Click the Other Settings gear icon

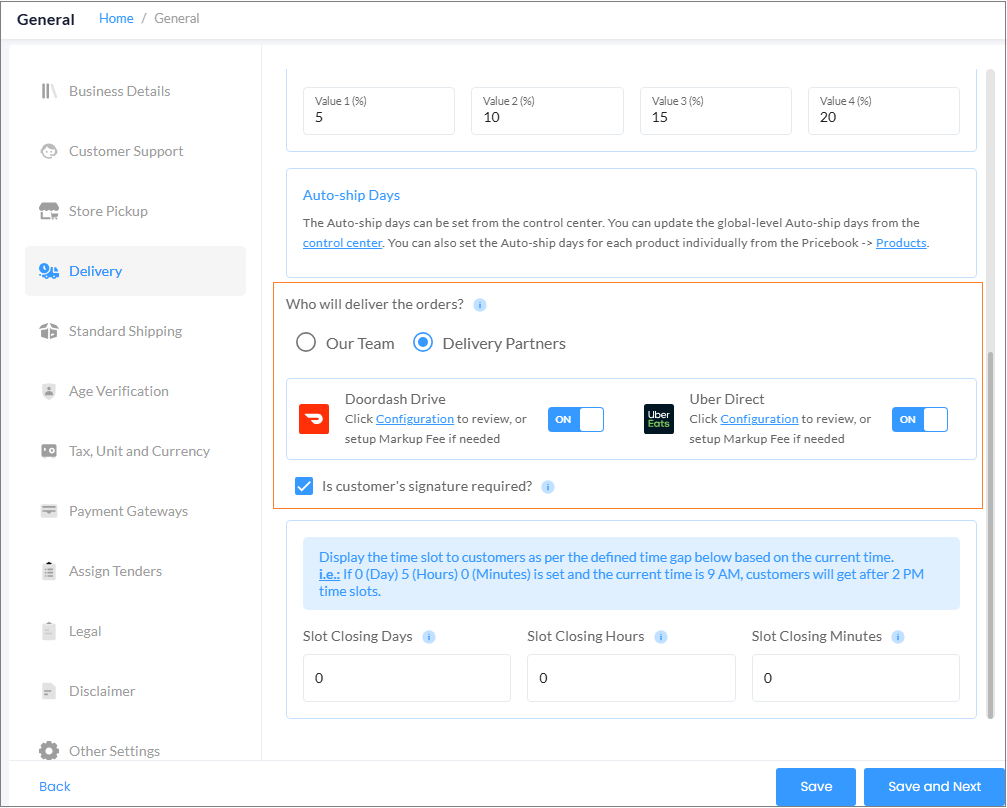[x=49, y=751]
